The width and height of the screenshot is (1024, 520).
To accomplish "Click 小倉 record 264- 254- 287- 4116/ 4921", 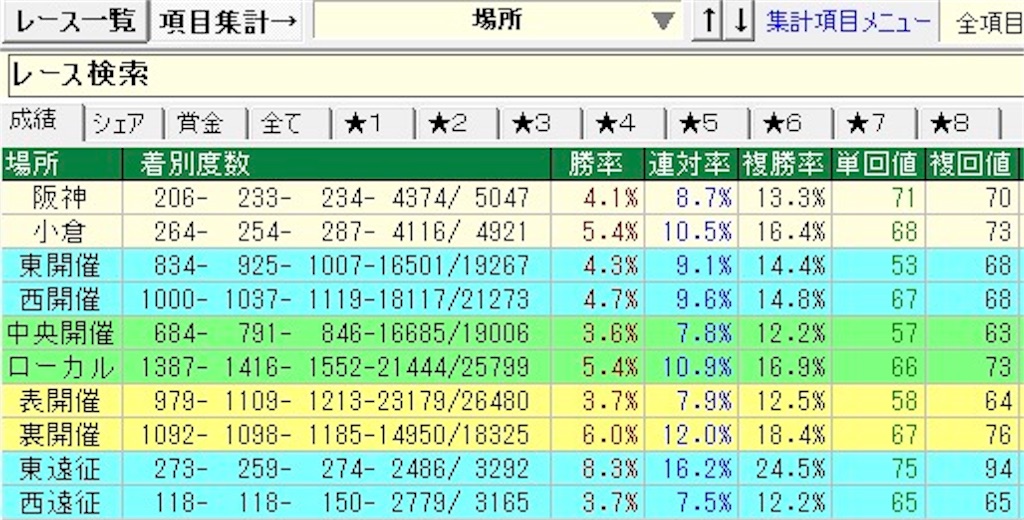I will [x=342, y=232].
